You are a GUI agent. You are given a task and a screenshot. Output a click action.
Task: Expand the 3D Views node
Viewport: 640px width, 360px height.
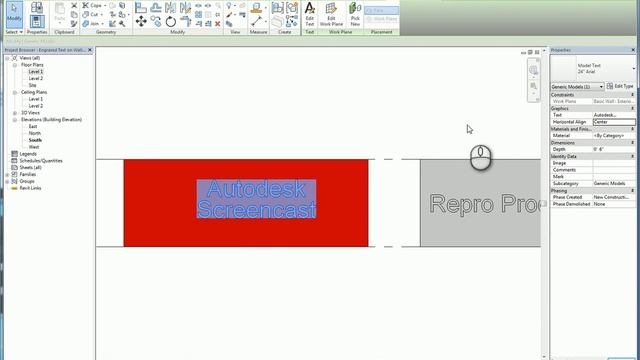point(15,113)
